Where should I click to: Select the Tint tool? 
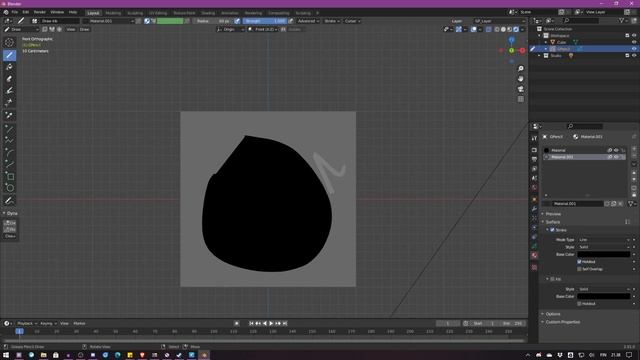9,91
